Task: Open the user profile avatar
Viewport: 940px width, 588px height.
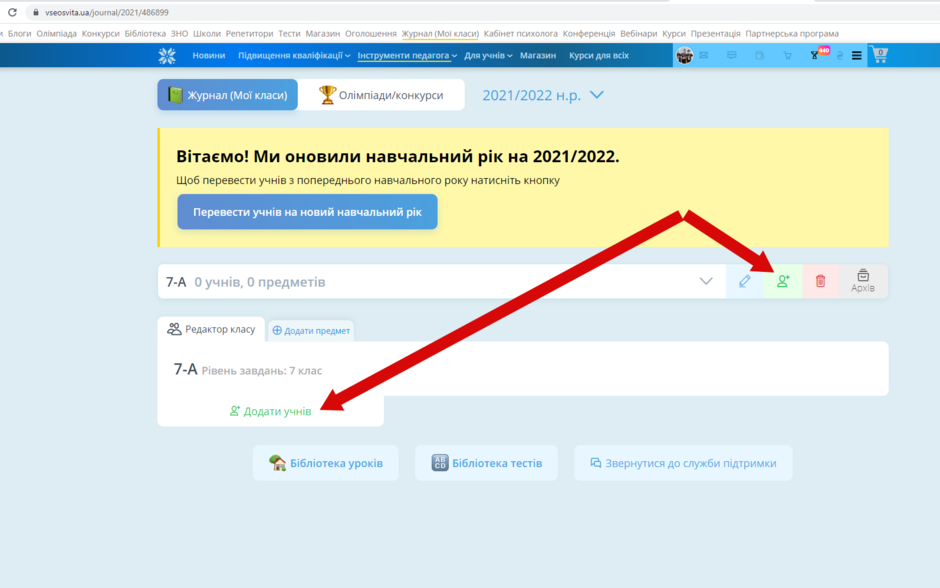Action: coord(684,55)
